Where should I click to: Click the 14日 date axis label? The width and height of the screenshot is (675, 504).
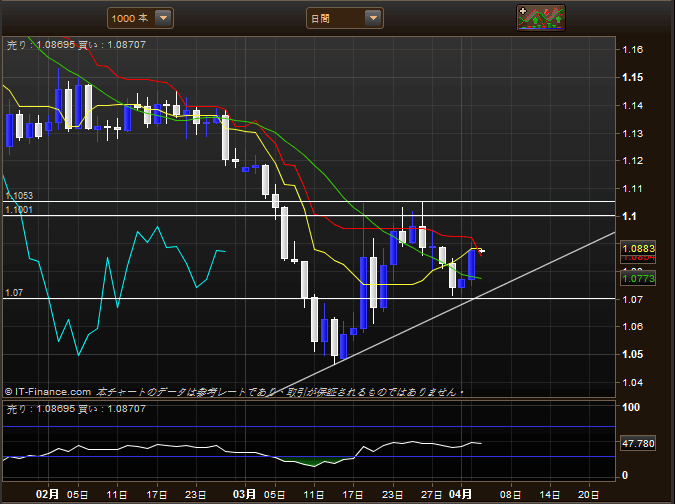(x=550, y=495)
